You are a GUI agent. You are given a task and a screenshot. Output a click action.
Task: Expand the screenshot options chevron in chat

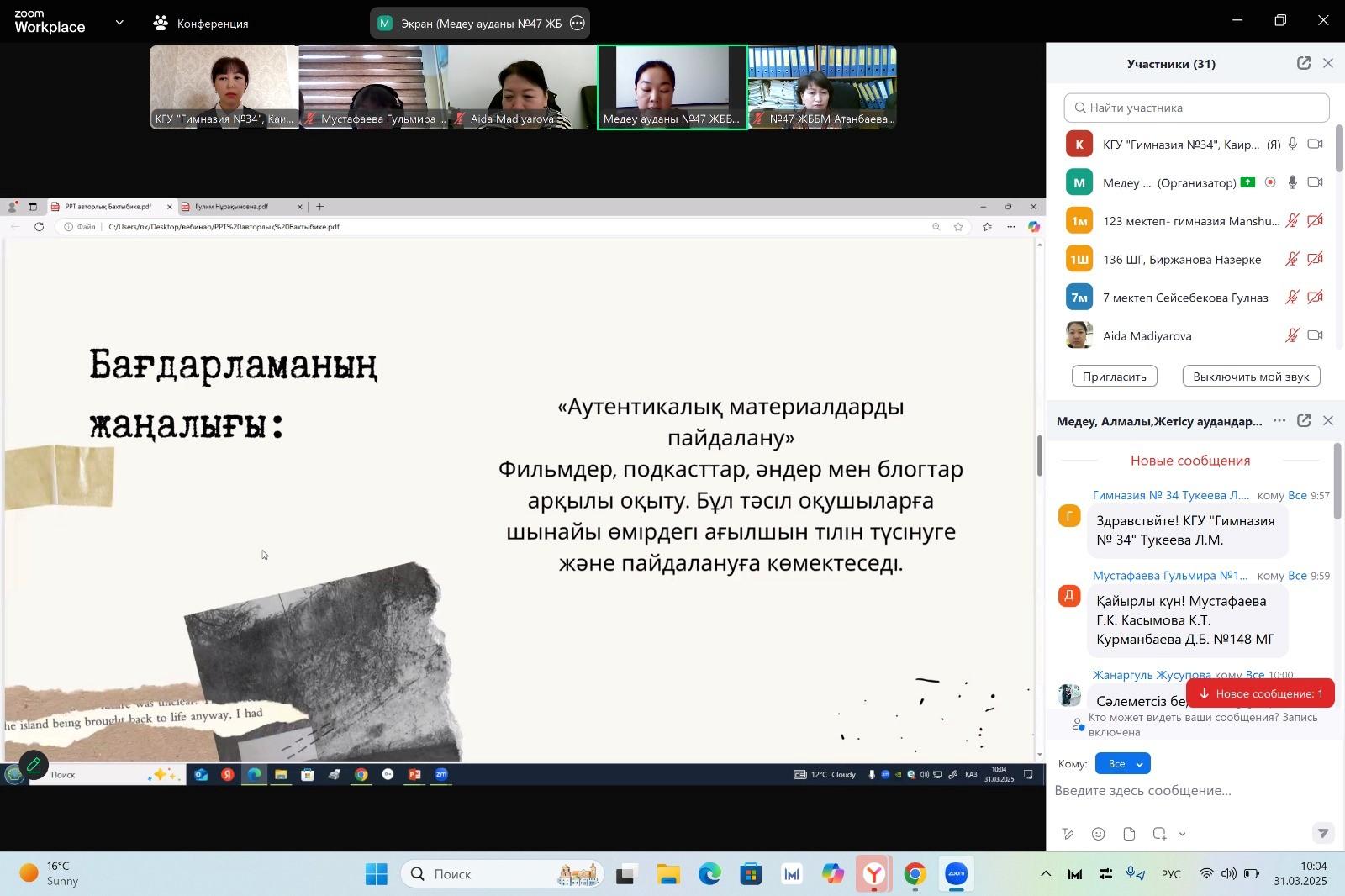pyautogui.click(x=1183, y=834)
